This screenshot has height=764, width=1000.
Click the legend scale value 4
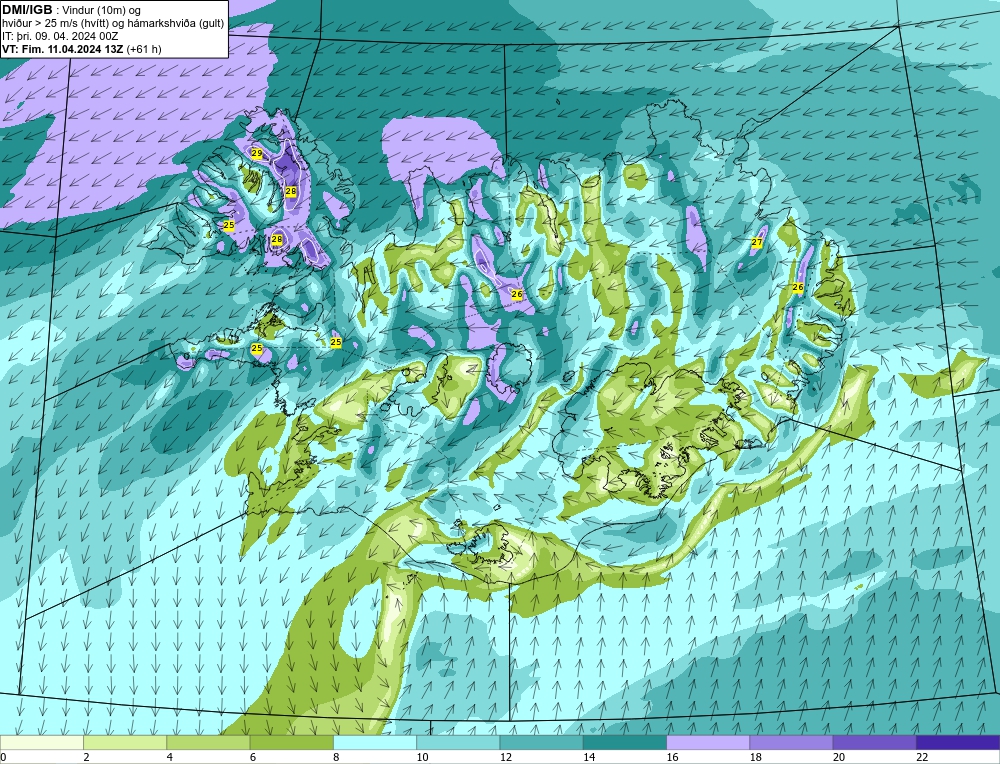pos(170,758)
